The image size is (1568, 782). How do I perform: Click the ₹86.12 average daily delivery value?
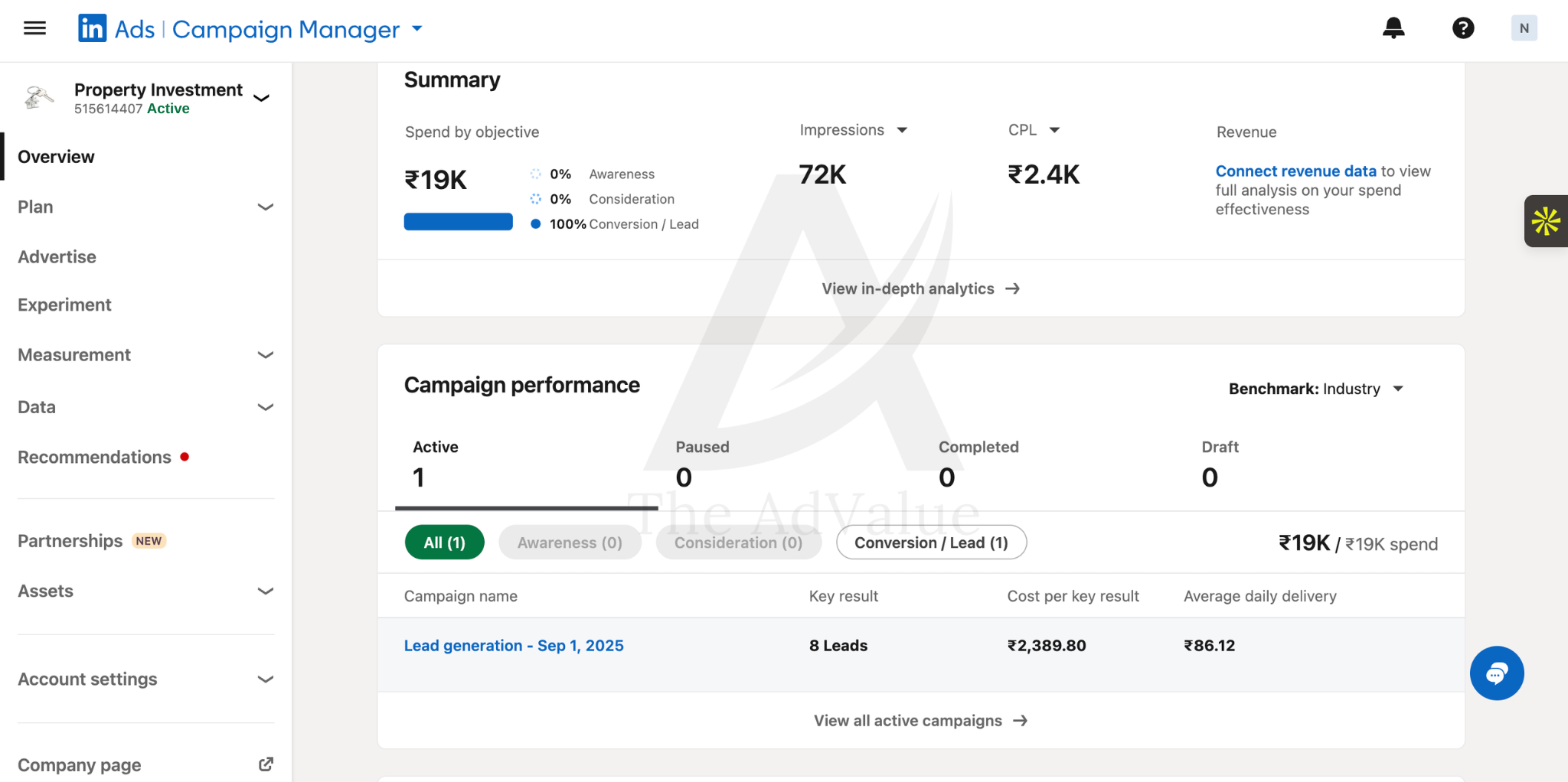[1210, 646]
